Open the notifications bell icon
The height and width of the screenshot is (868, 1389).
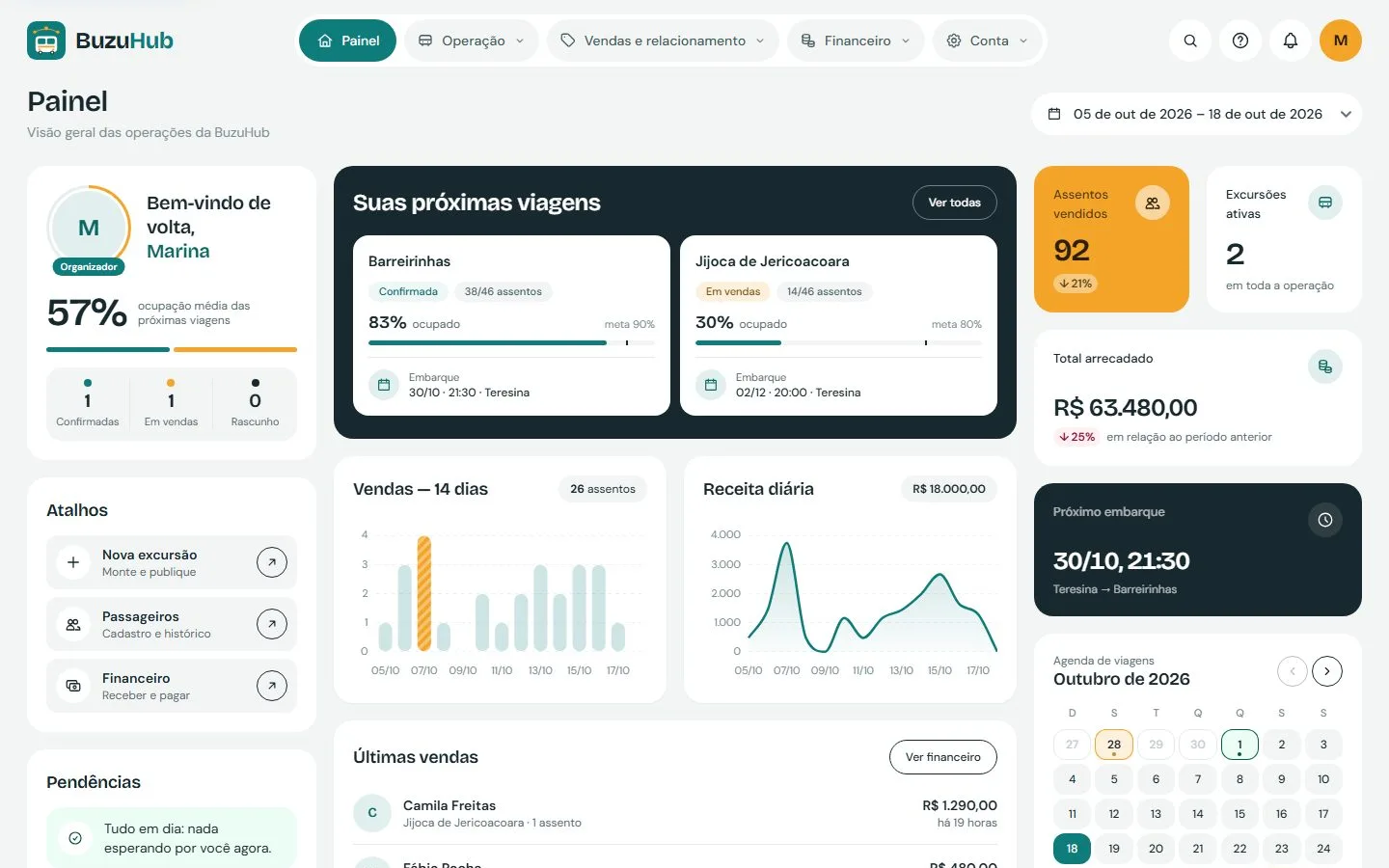pos(1291,41)
